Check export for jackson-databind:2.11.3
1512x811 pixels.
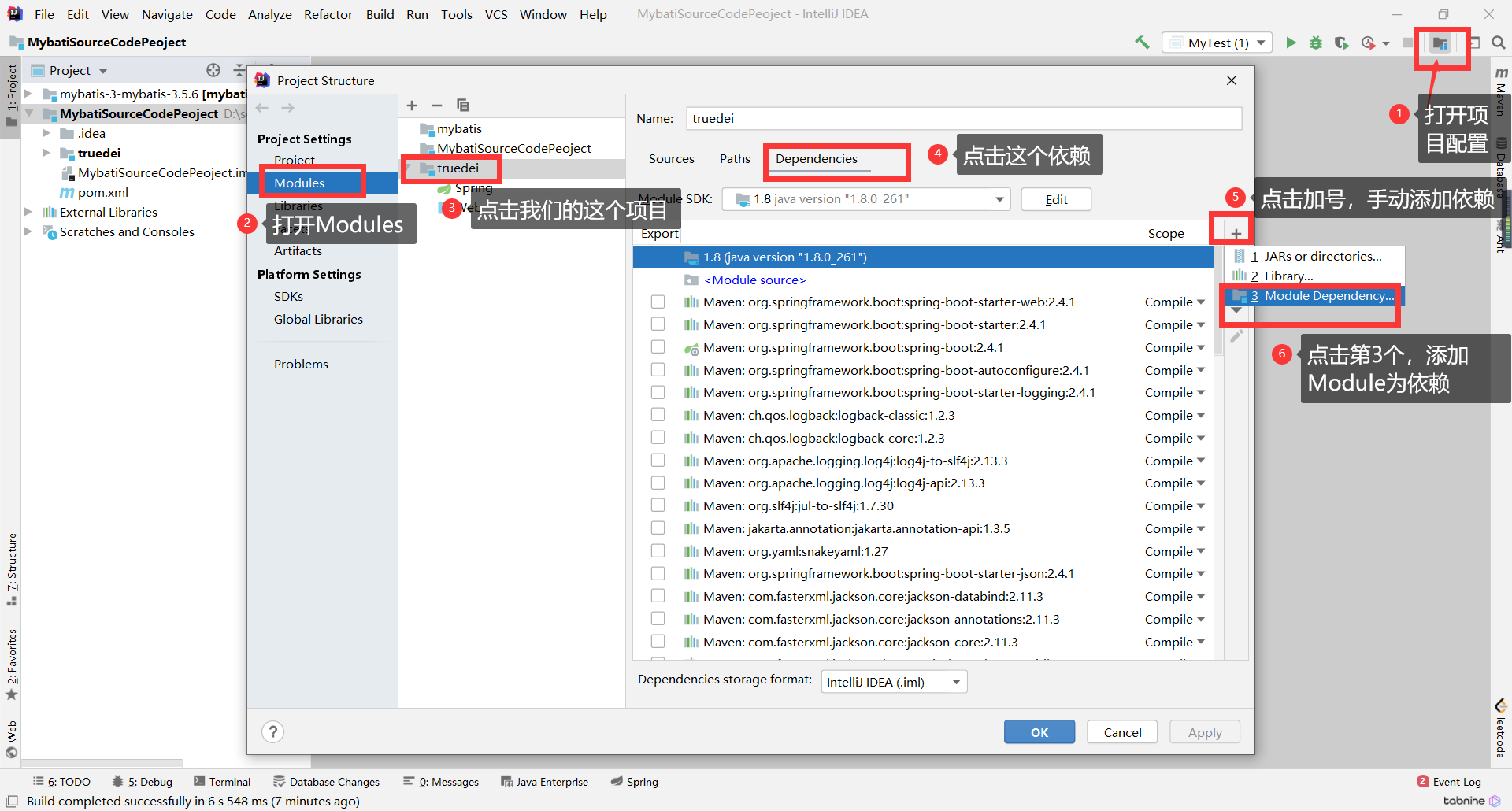658,596
